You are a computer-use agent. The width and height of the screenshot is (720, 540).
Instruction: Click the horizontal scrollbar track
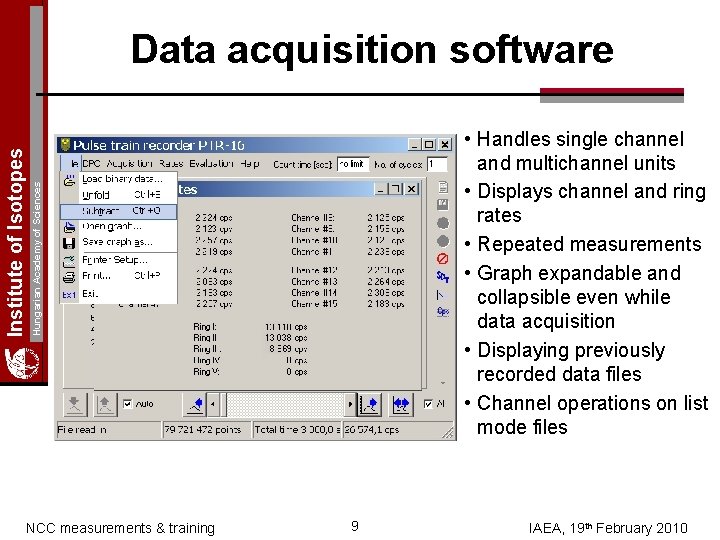tap(286, 405)
